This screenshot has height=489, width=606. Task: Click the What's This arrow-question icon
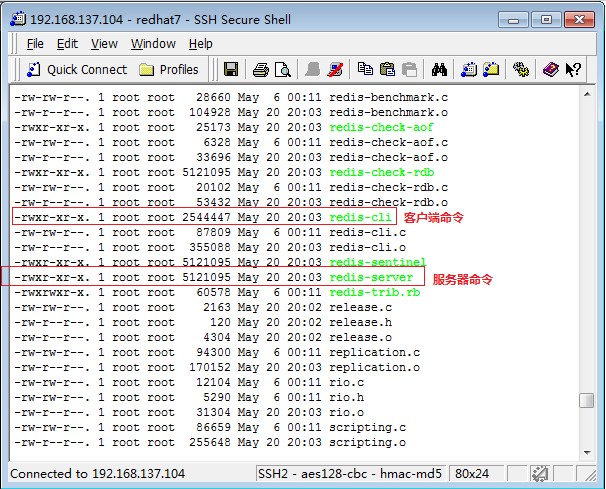click(x=573, y=70)
